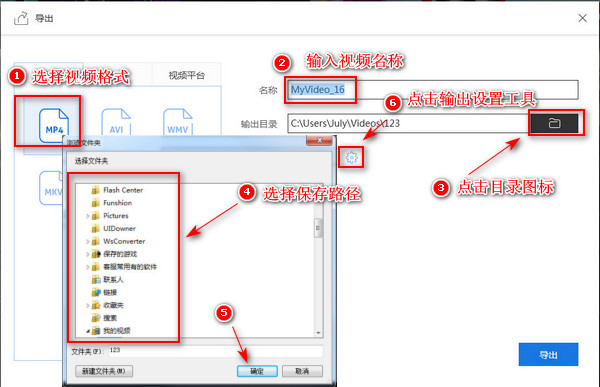Expand the Pictures folder node
Viewport: 600px width, 387px height.
87,216
